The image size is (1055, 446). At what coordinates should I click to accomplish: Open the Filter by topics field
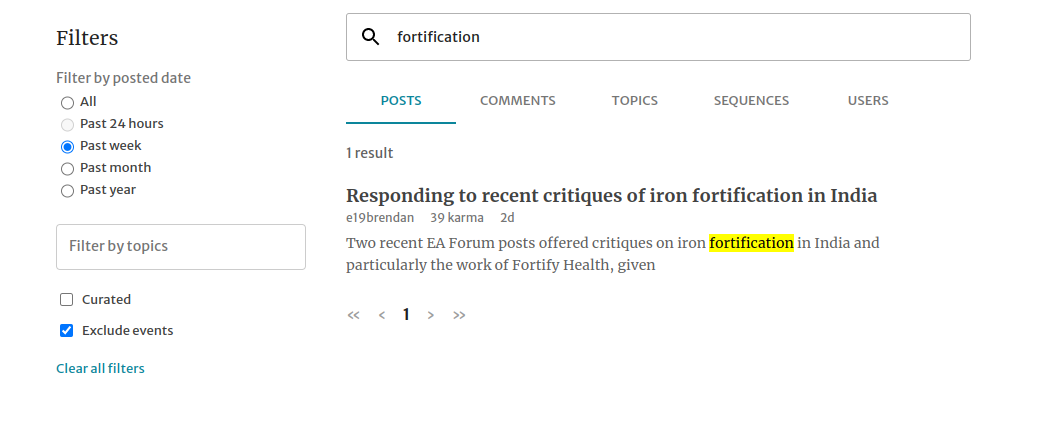click(x=181, y=247)
